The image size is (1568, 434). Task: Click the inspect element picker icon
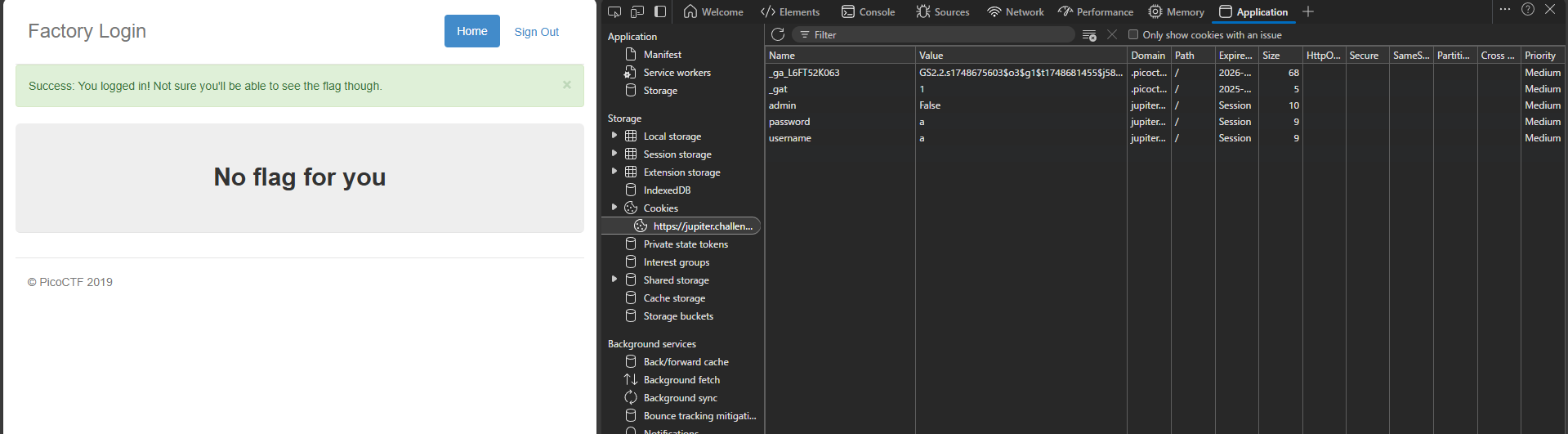point(614,11)
